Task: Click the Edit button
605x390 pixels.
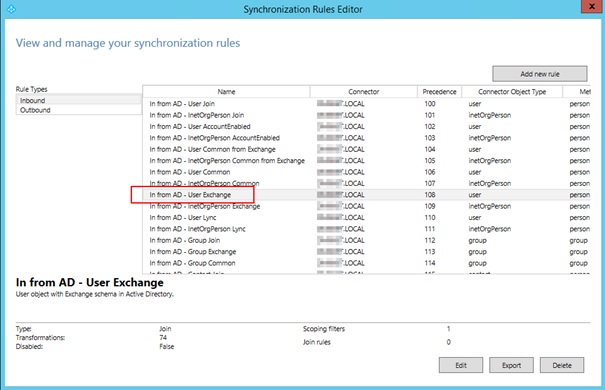Action: click(461, 365)
